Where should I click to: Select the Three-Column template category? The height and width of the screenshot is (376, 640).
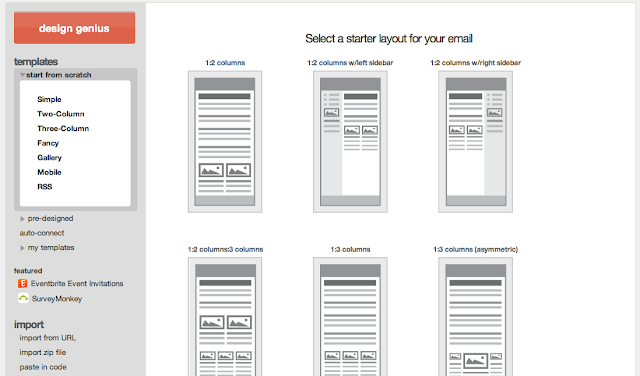coord(63,128)
